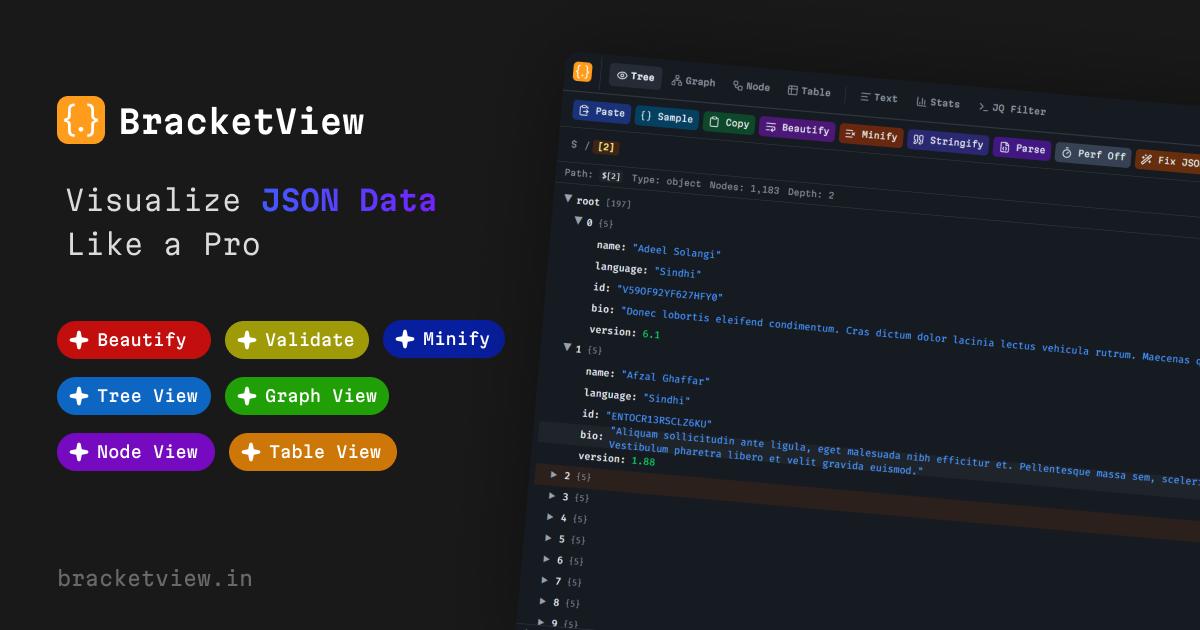
Task: Expand tree item 4
Action: click(551, 516)
